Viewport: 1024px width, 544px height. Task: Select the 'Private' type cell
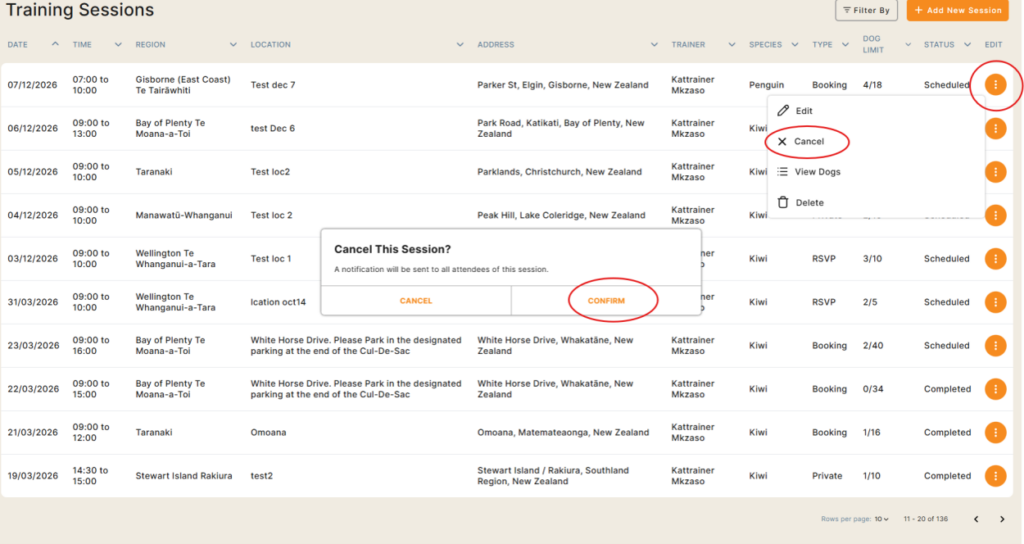(x=827, y=475)
